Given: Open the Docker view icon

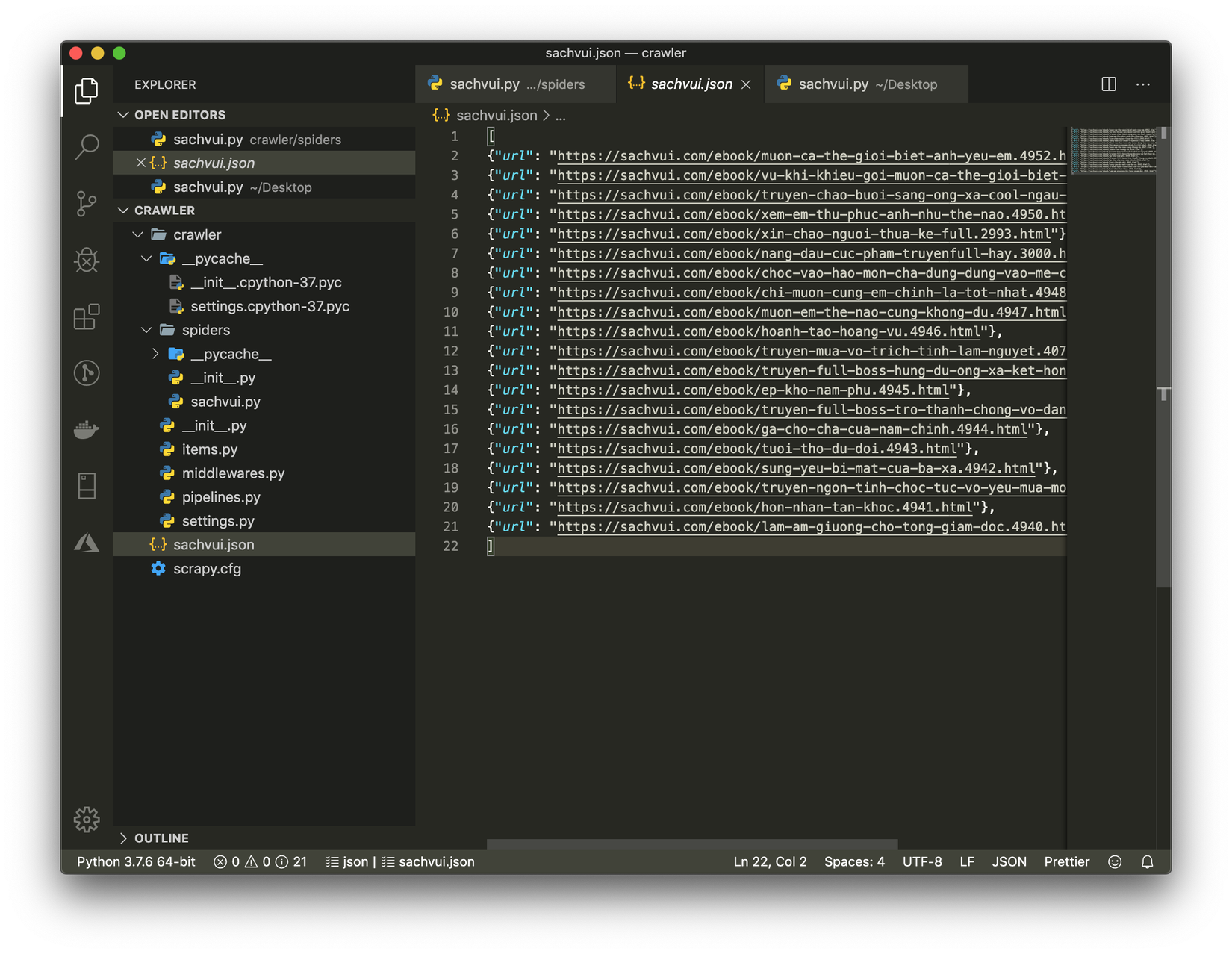Looking at the screenshot, I should (x=87, y=430).
